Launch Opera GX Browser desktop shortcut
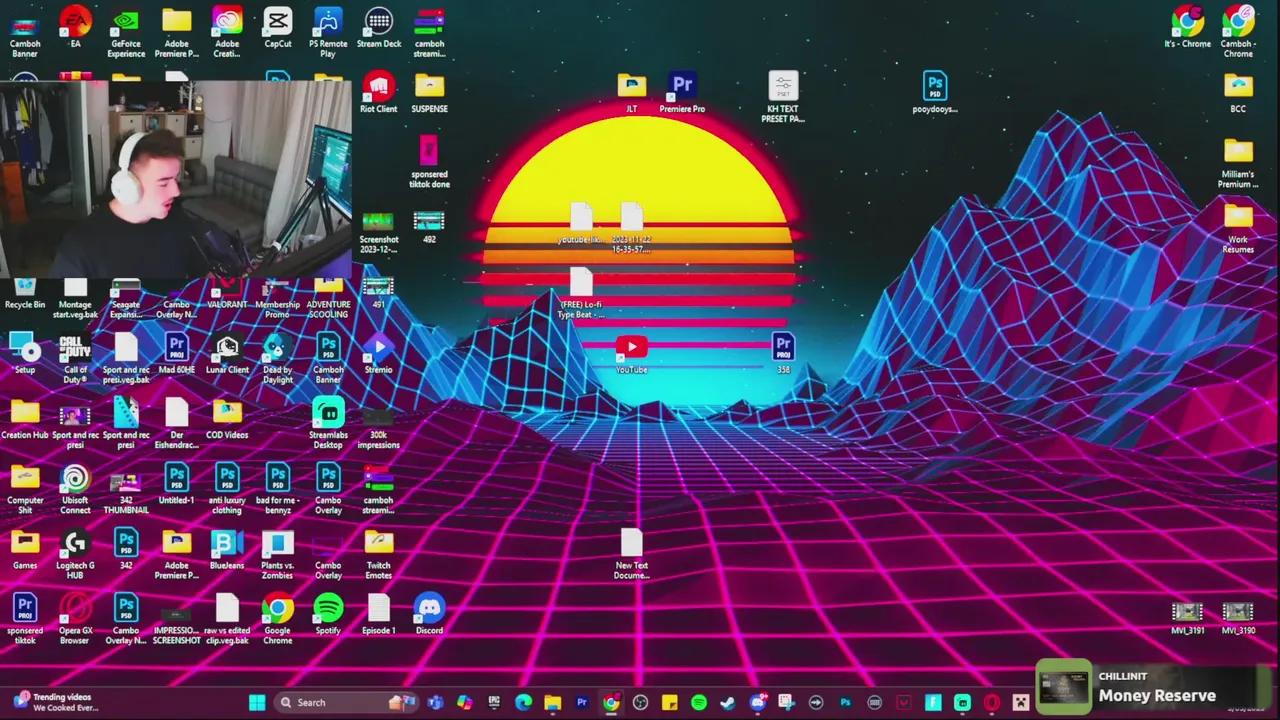Screen dimensions: 1280x720 coord(75,619)
